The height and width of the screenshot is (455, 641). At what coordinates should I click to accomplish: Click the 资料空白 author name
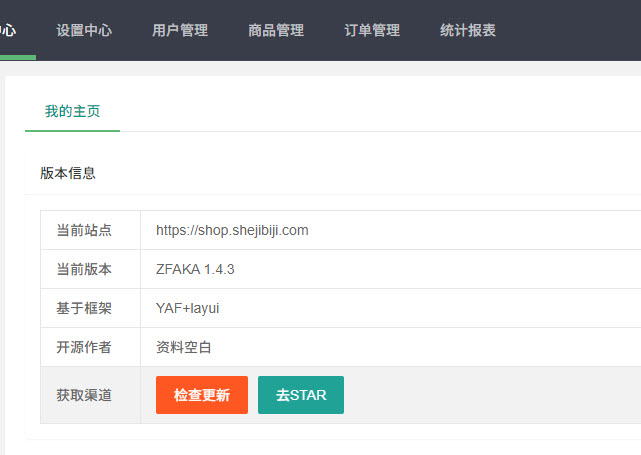click(184, 347)
